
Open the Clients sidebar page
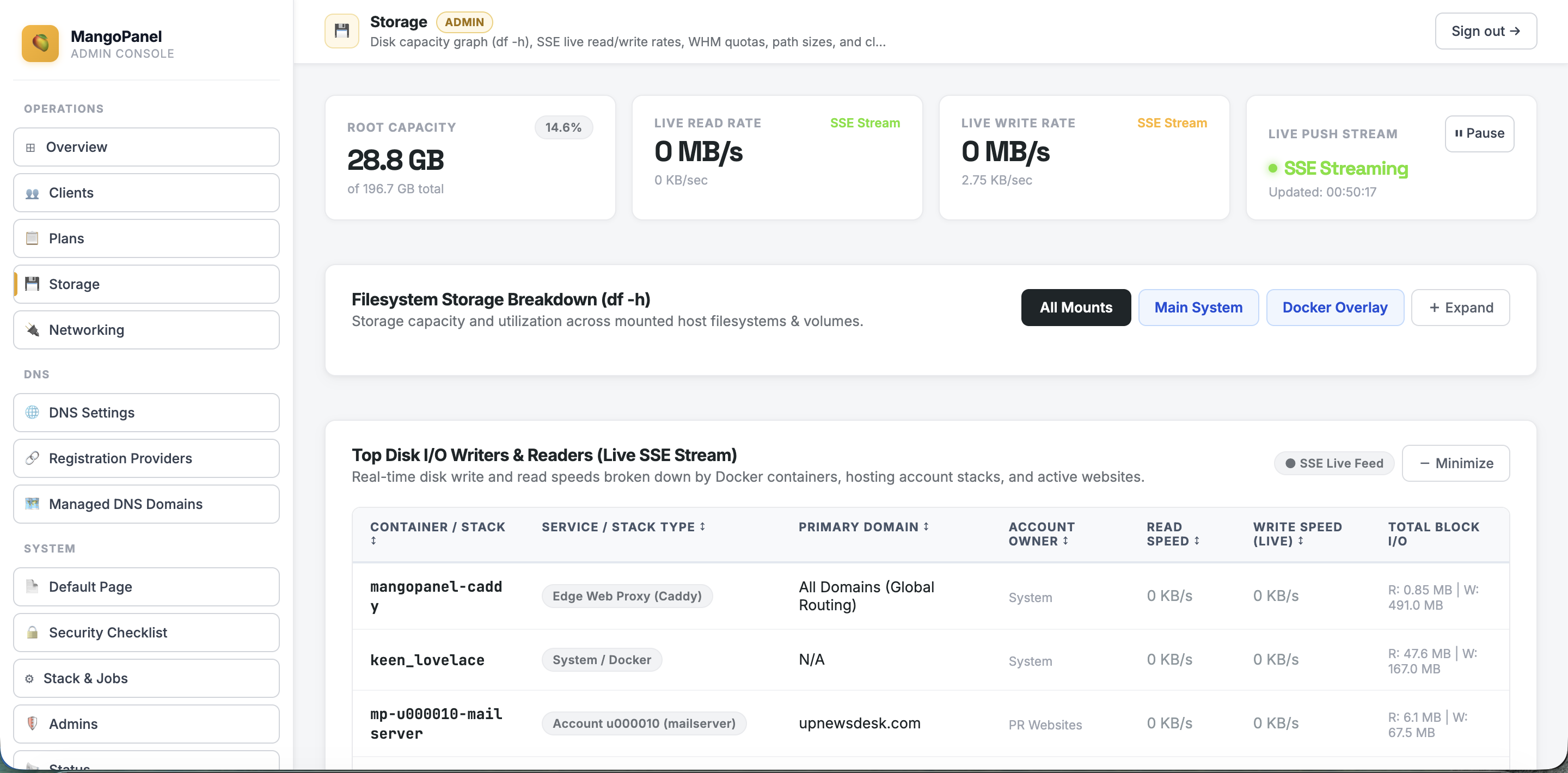(x=146, y=193)
